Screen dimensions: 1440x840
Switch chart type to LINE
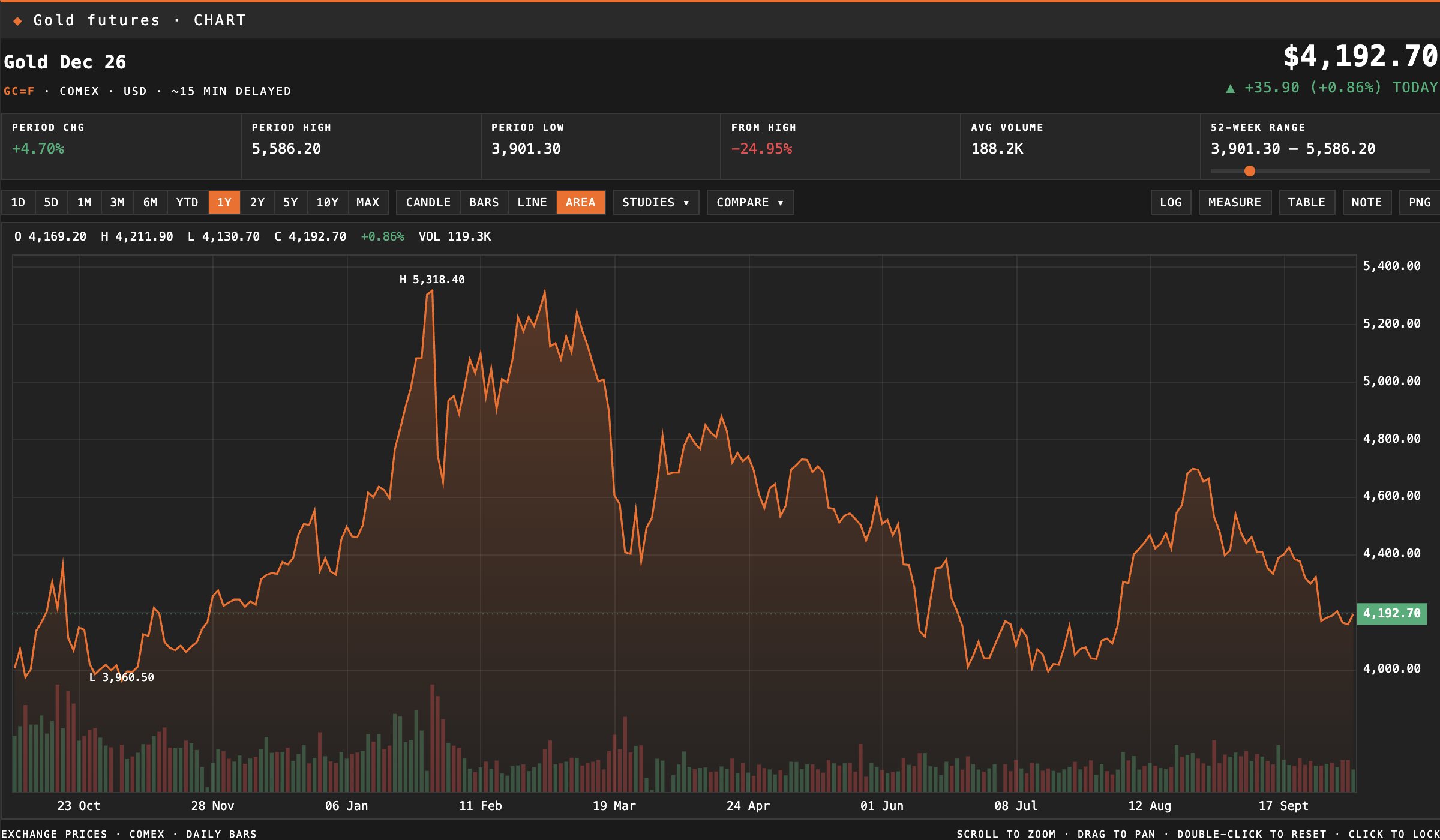click(x=532, y=202)
